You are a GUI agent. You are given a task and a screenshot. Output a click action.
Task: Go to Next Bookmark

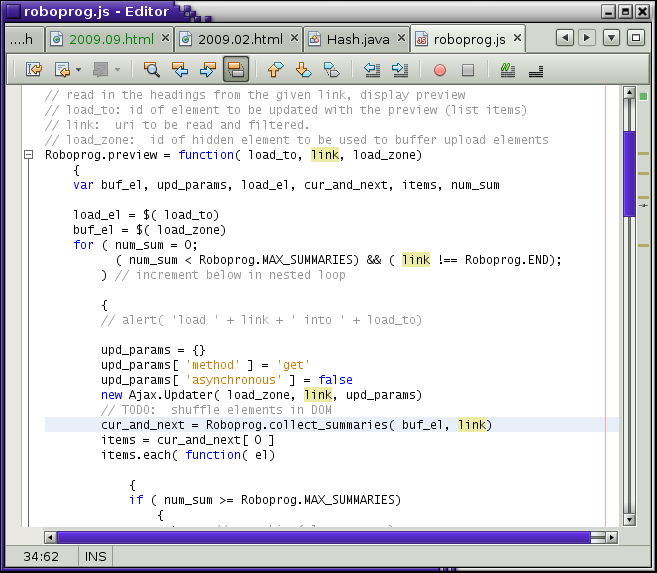pos(303,70)
